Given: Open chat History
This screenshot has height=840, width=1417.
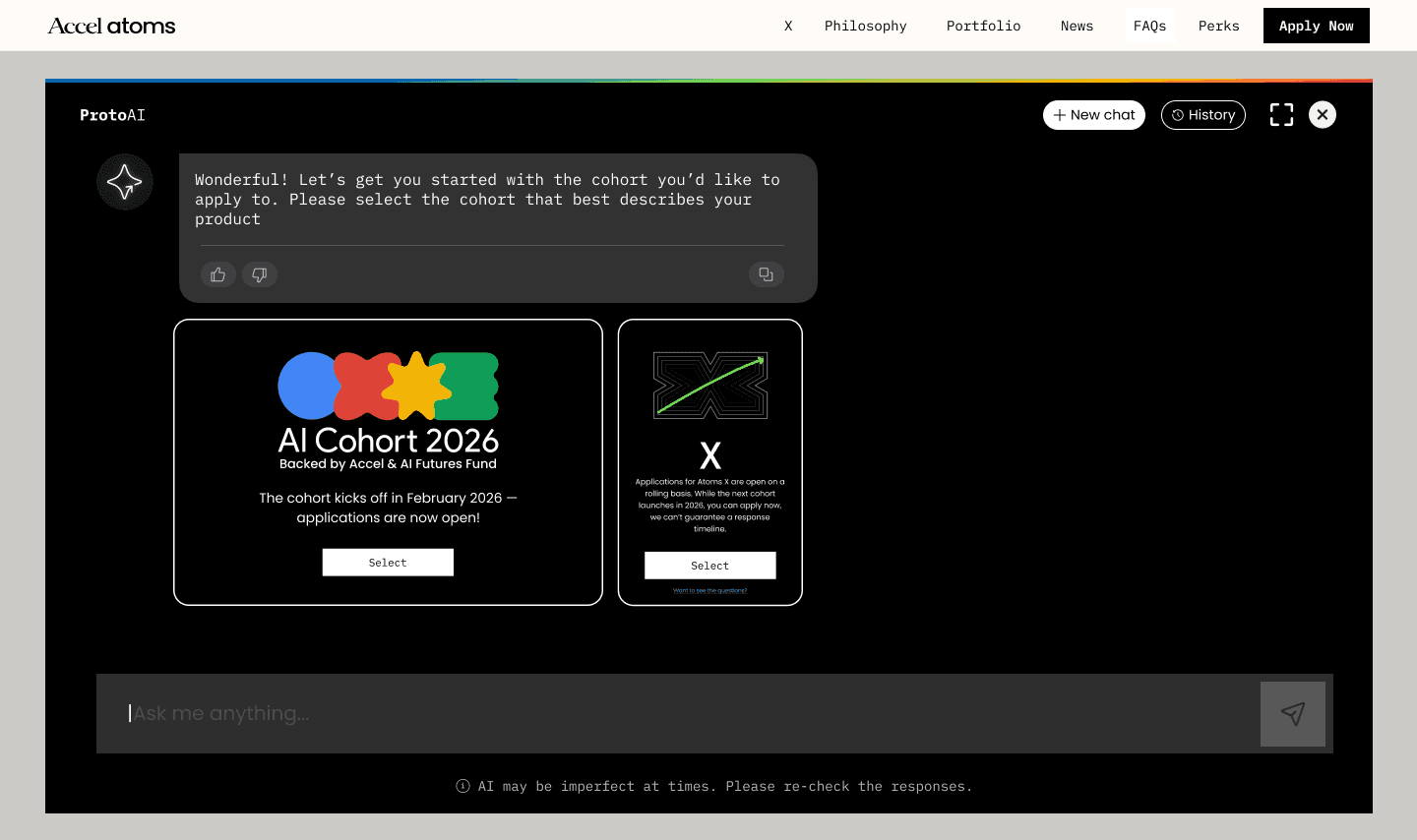Looking at the screenshot, I should tap(1203, 115).
